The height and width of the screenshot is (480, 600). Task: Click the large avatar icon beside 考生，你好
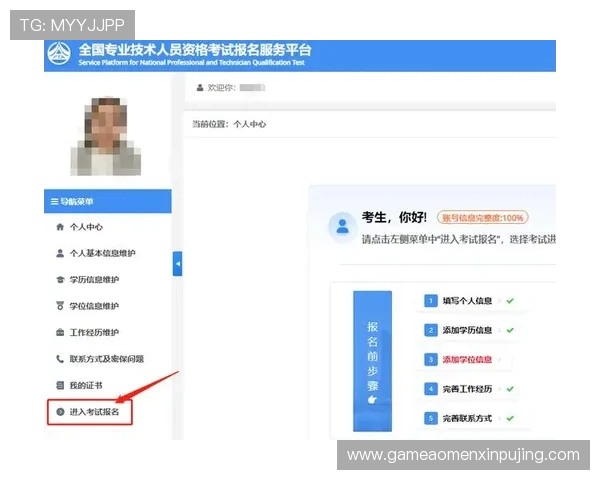pyautogui.click(x=342, y=227)
